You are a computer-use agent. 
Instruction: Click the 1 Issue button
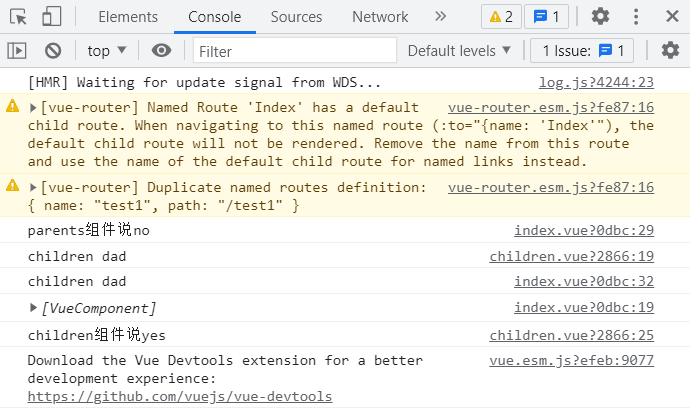(x=582, y=51)
